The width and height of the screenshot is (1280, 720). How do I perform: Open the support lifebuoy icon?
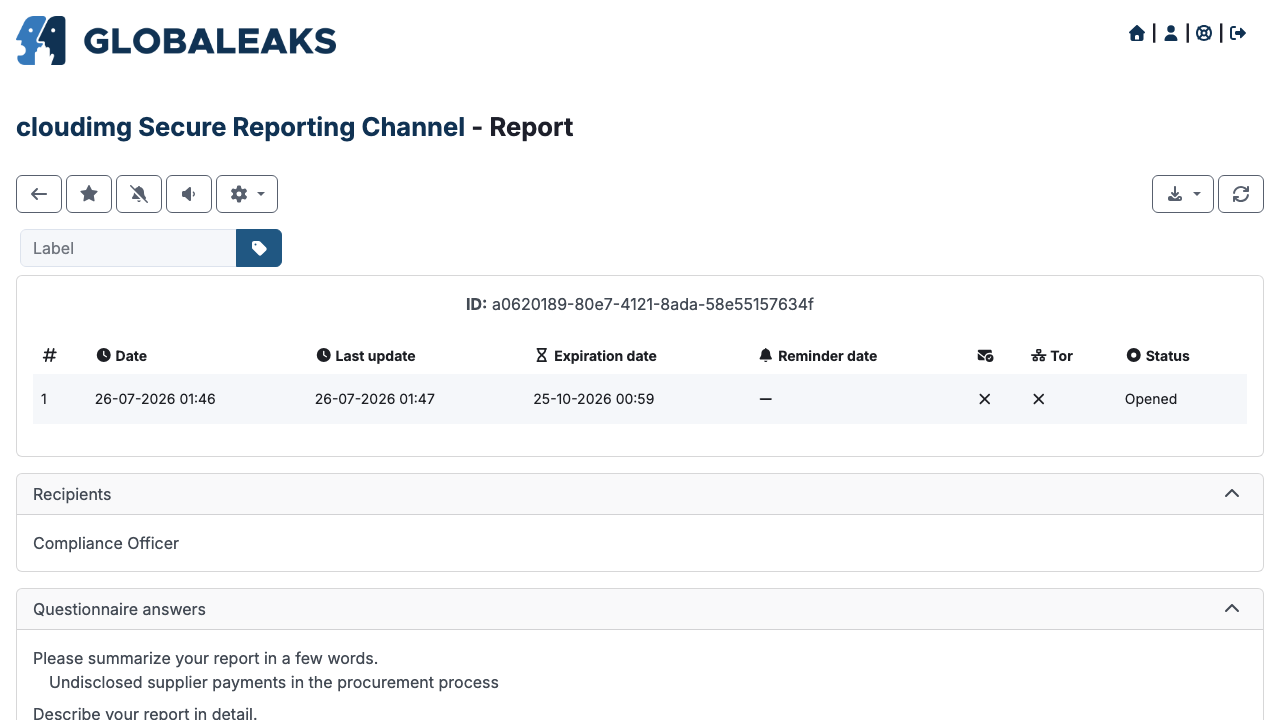coord(1204,33)
